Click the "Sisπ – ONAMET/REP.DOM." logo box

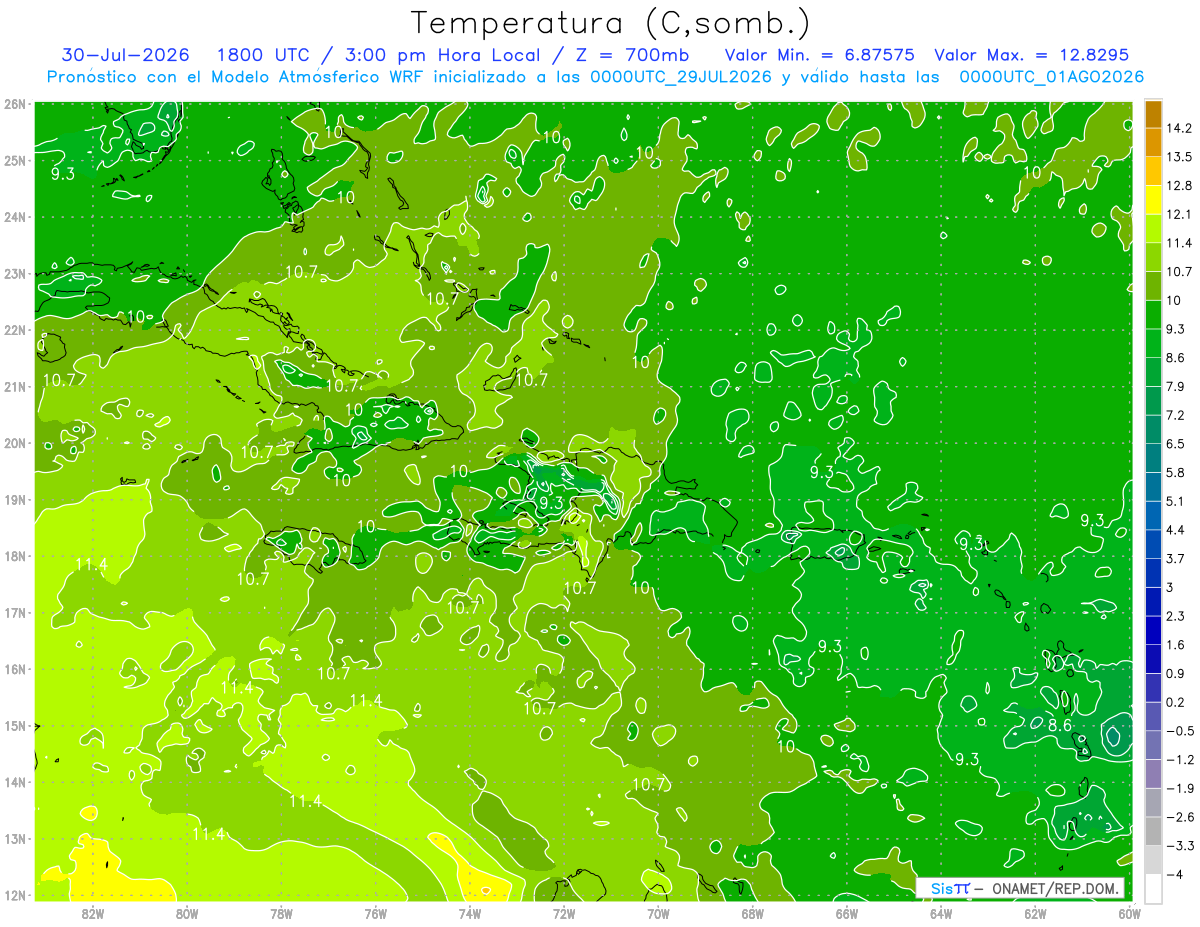(1020, 888)
